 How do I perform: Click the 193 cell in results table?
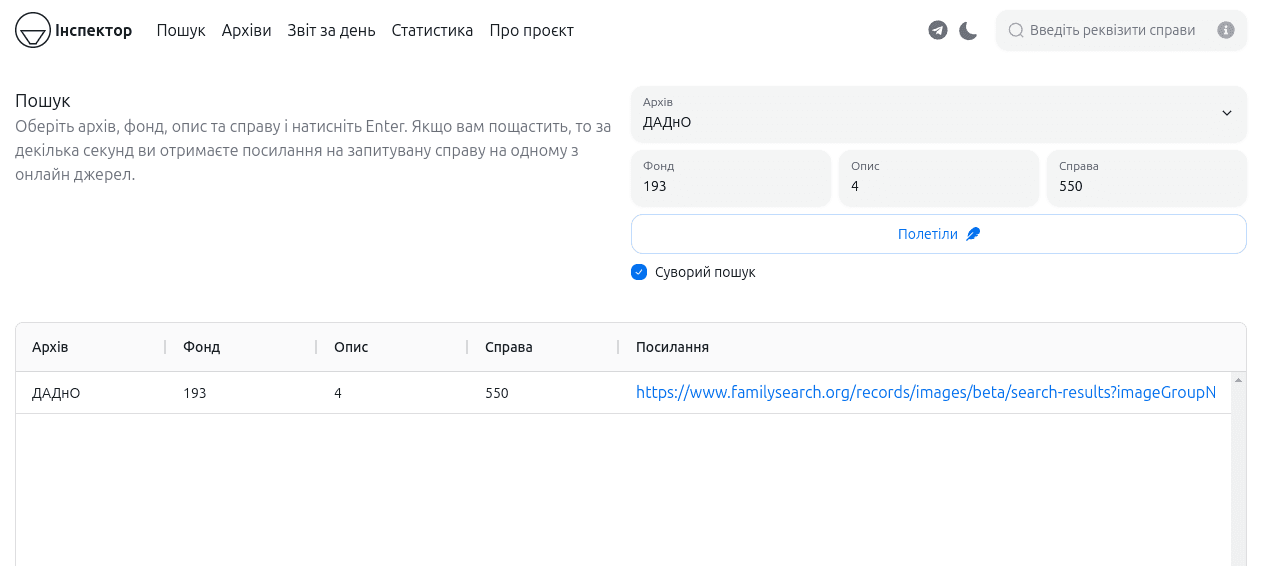(195, 393)
